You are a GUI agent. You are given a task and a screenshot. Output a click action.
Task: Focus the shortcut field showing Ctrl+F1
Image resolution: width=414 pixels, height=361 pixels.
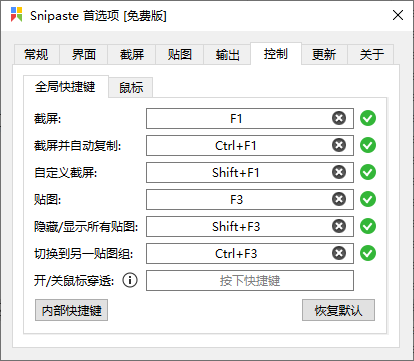coord(250,145)
